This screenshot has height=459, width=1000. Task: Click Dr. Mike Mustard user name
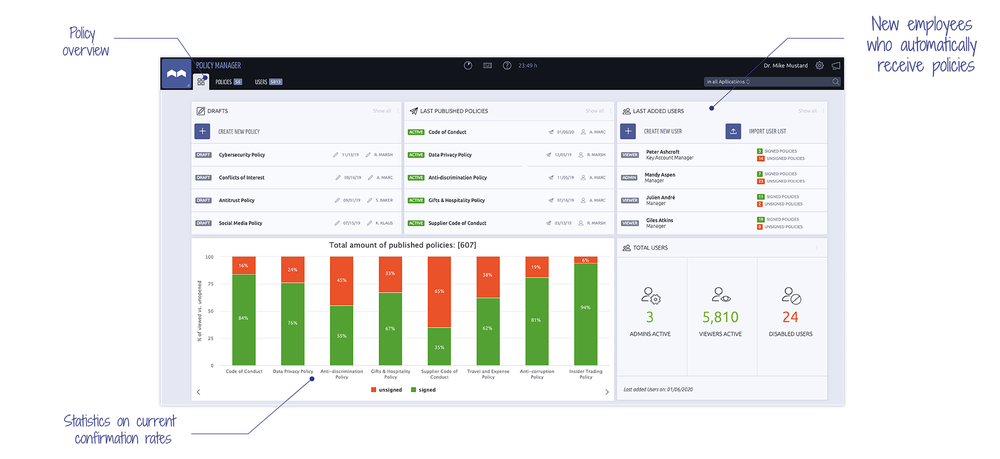click(786, 65)
